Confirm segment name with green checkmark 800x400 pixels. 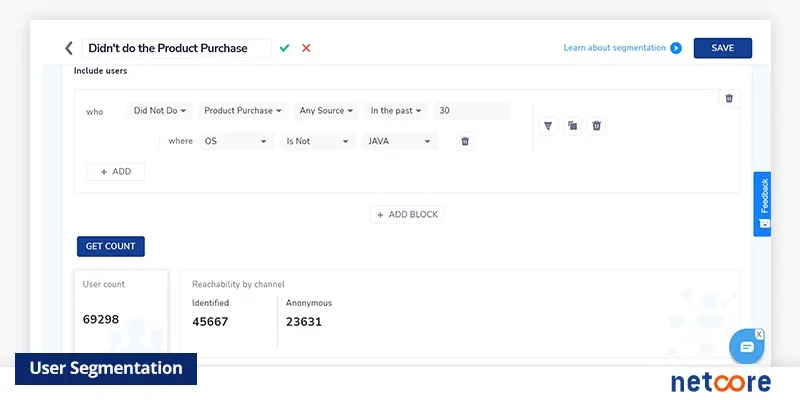284,48
